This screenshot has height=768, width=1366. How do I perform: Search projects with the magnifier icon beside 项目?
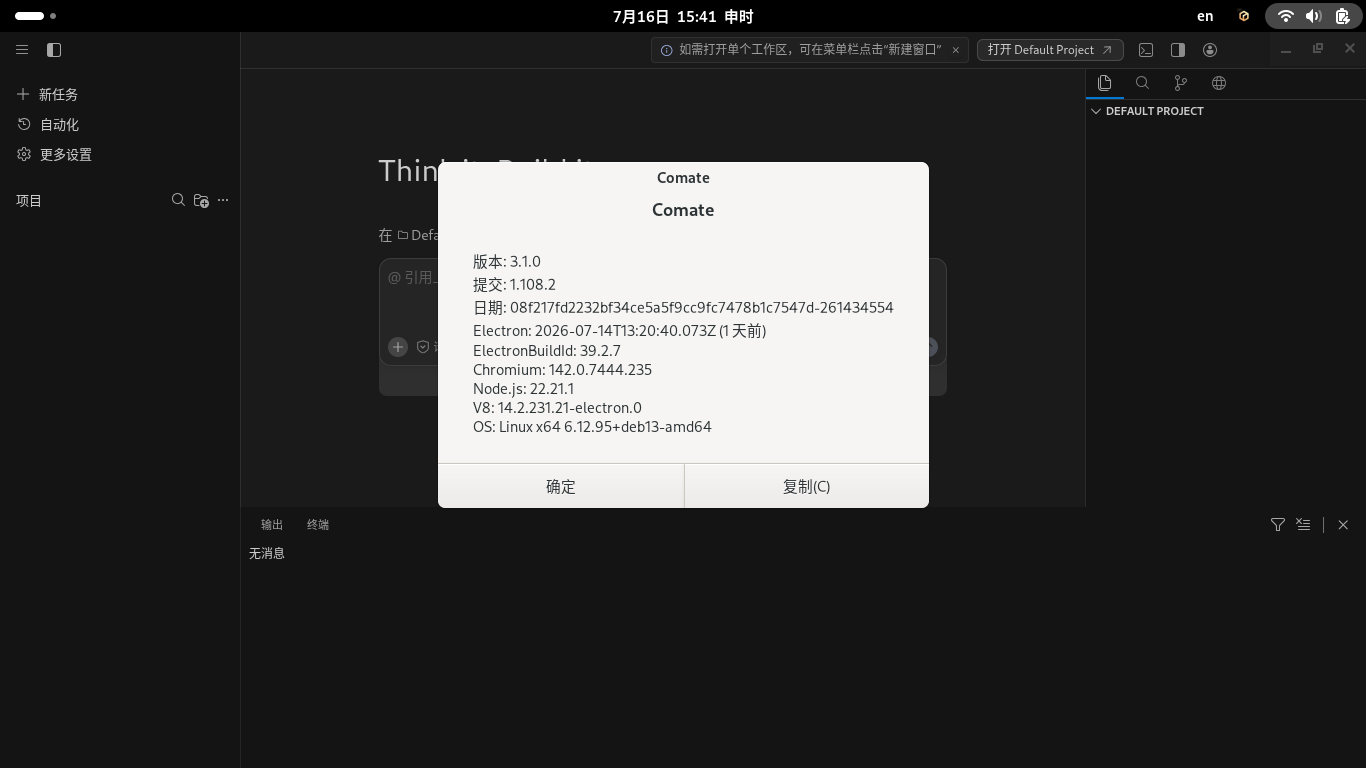pyautogui.click(x=178, y=200)
